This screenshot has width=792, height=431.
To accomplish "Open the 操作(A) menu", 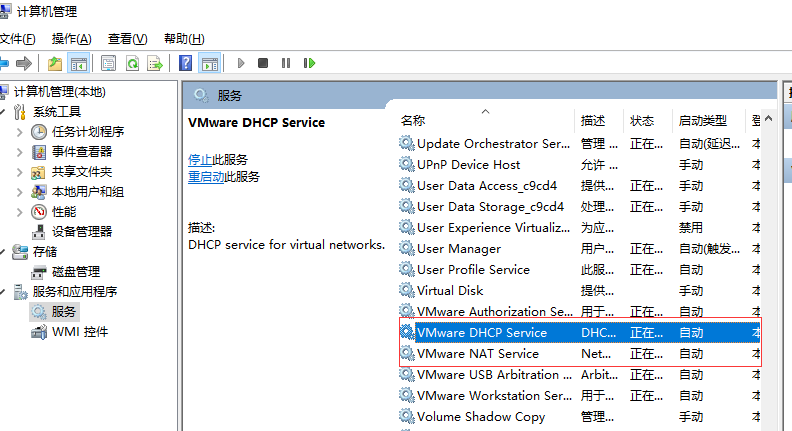I will point(71,39).
